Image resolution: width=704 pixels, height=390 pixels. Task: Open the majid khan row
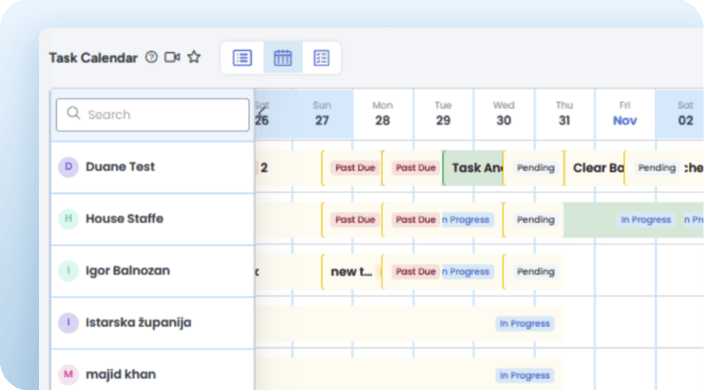[x=153, y=370]
